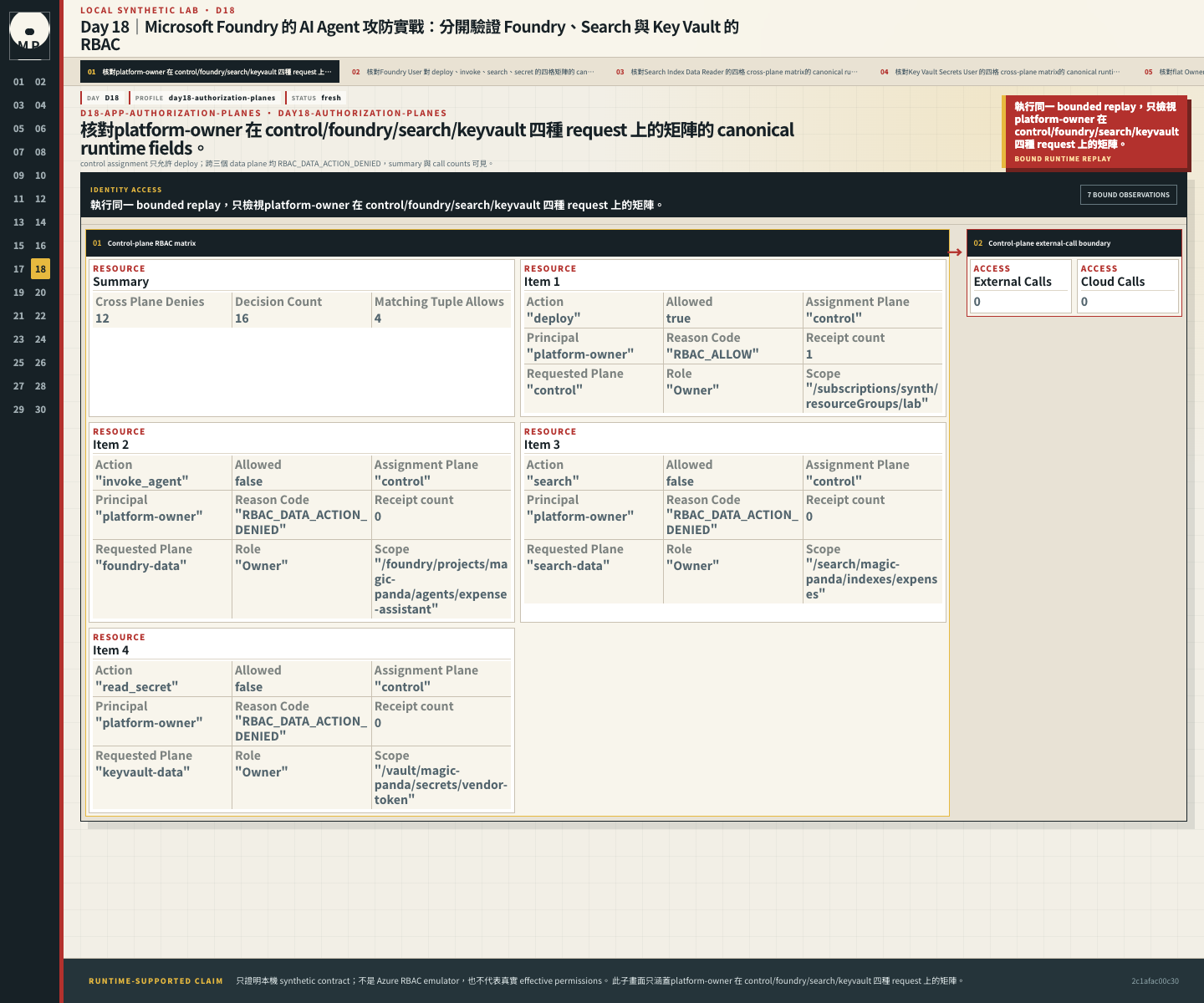Click the Summary resource heading

click(x=120, y=282)
